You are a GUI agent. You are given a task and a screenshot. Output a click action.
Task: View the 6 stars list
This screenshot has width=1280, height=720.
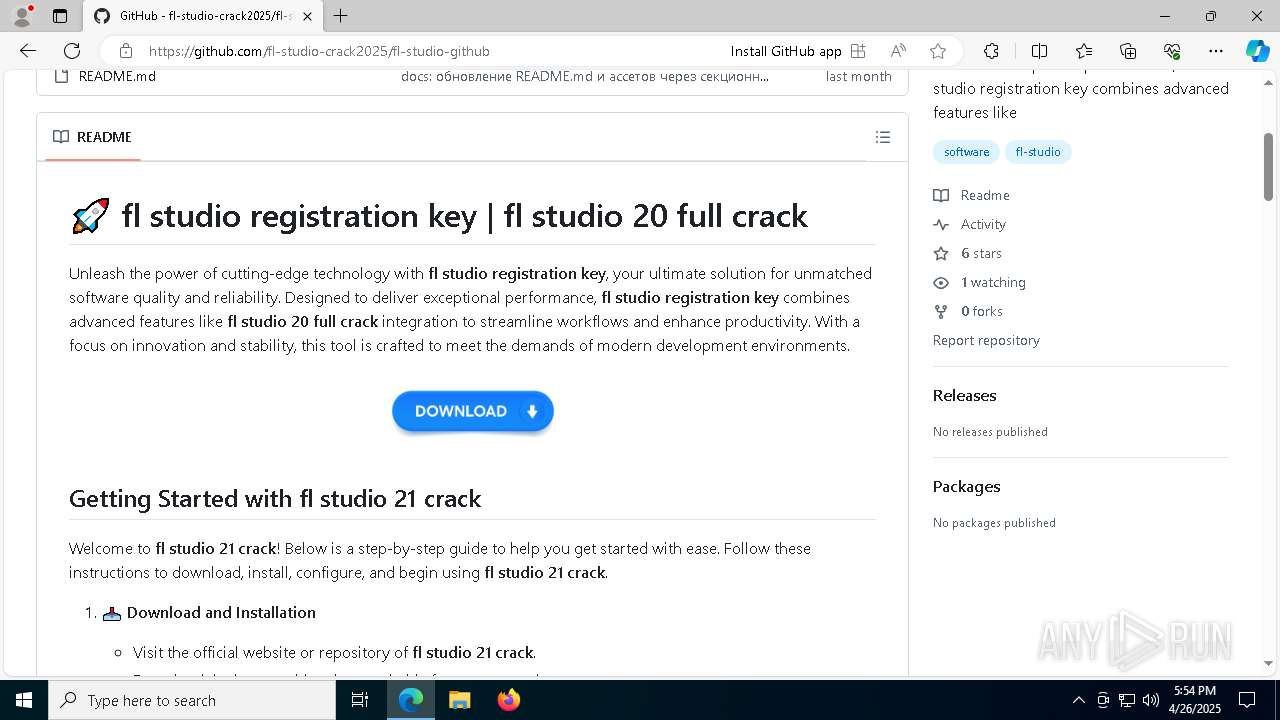pos(968,253)
